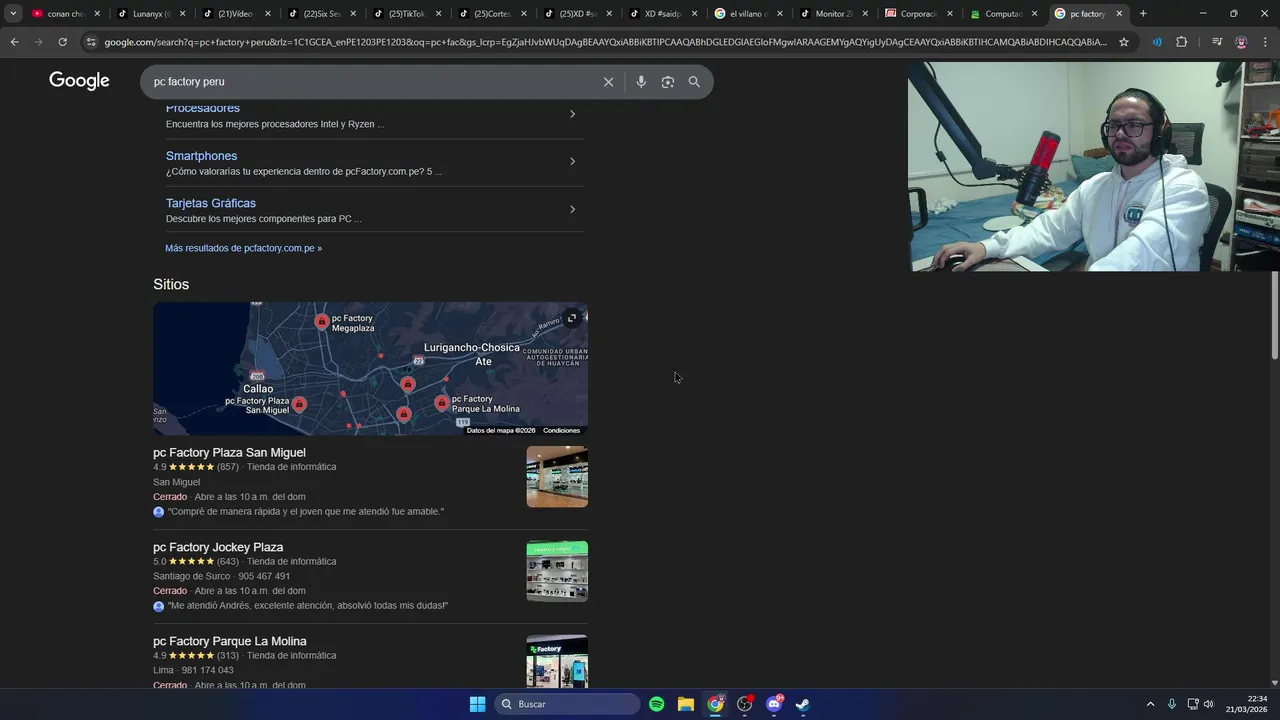Screen dimensions: 1280x720
Task: Go back to the previous page
Action: (14, 42)
